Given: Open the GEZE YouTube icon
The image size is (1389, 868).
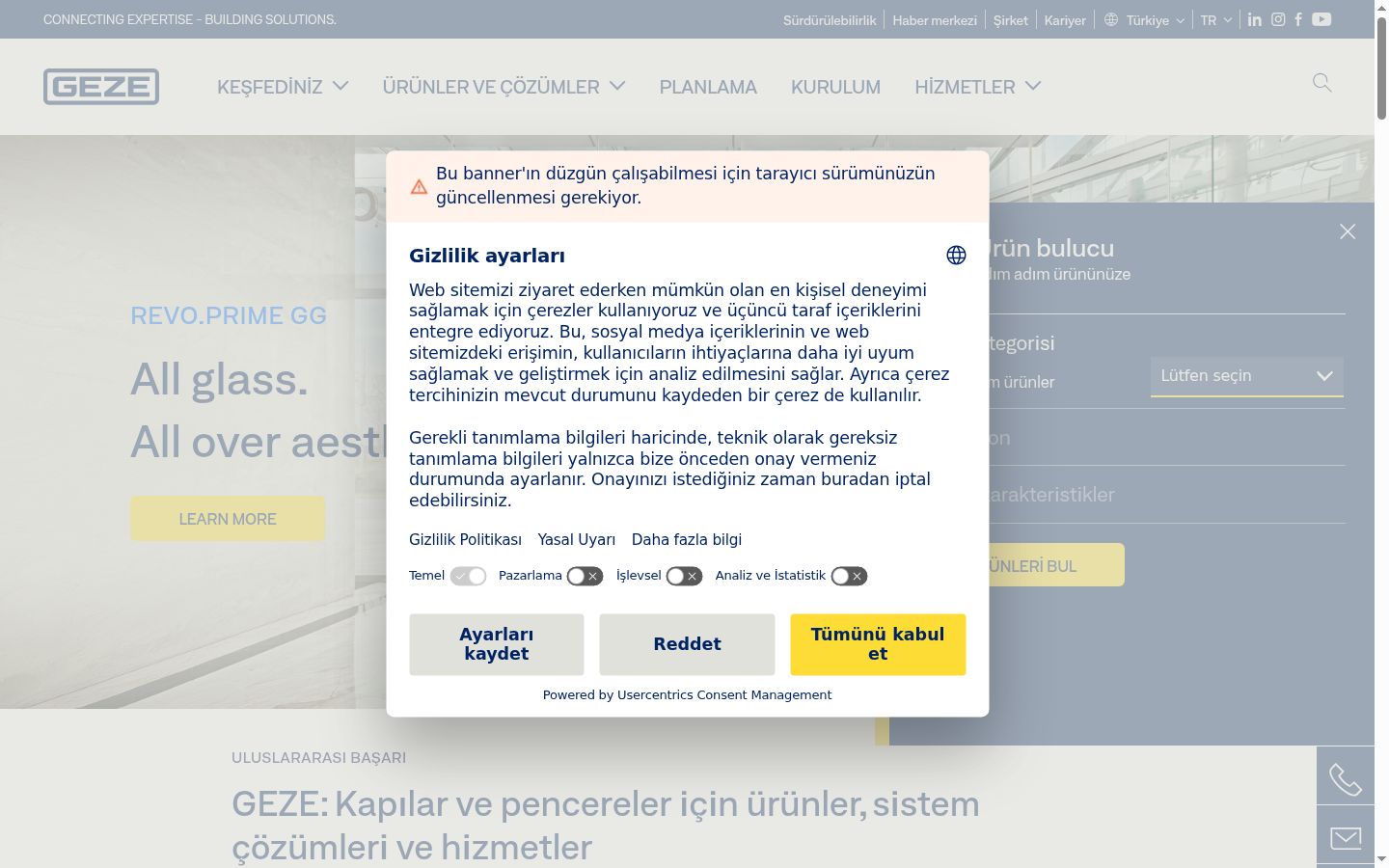Looking at the screenshot, I should coord(1321,19).
